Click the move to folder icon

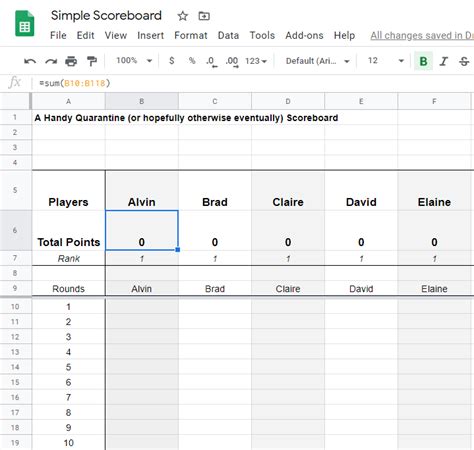click(204, 16)
